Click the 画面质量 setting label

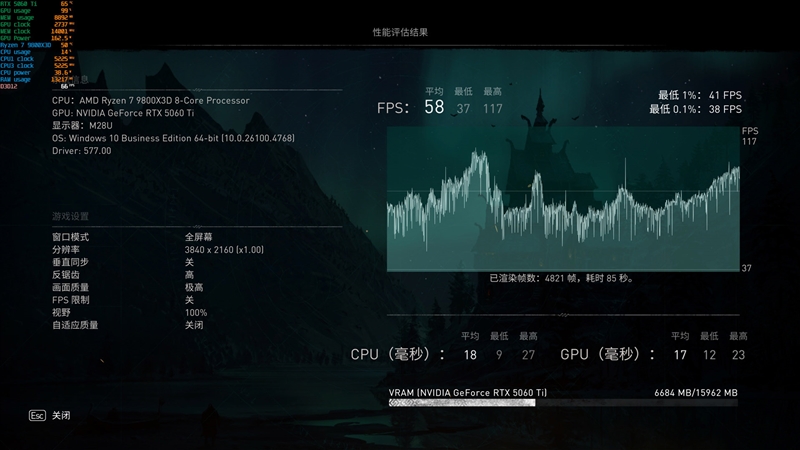coord(70,287)
